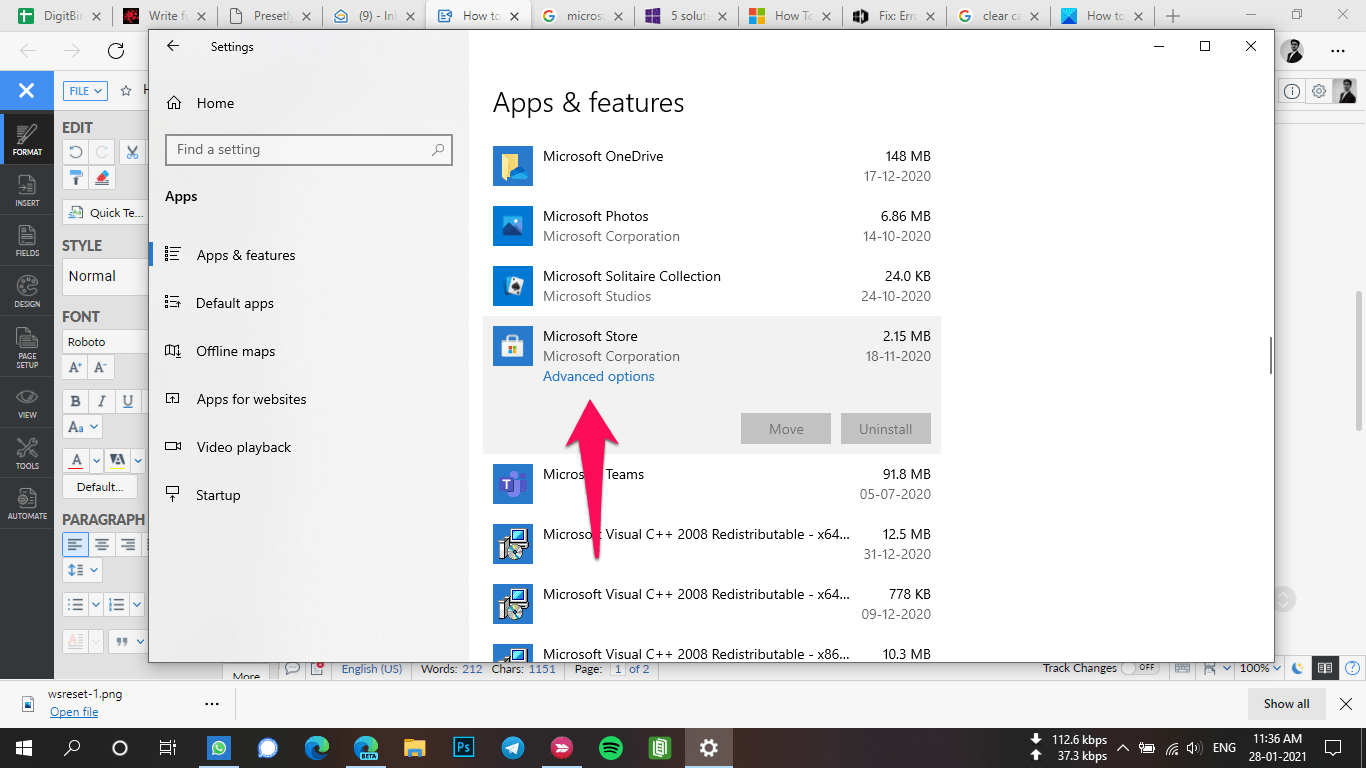The height and width of the screenshot is (768, 1366).
Task: Open Page Setup in the writer sidebar
Action: [x=27, y=348]
